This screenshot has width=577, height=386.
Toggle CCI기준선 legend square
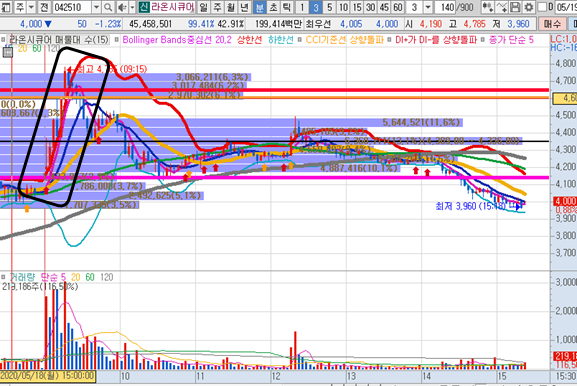(299, 39)
